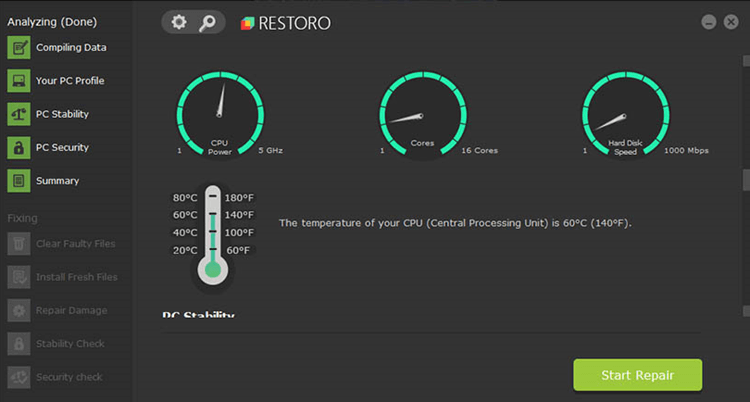This screenshot has height=402, width=750.
Task: Select the Clear Faulty Files step
Action: pos(76,244)
